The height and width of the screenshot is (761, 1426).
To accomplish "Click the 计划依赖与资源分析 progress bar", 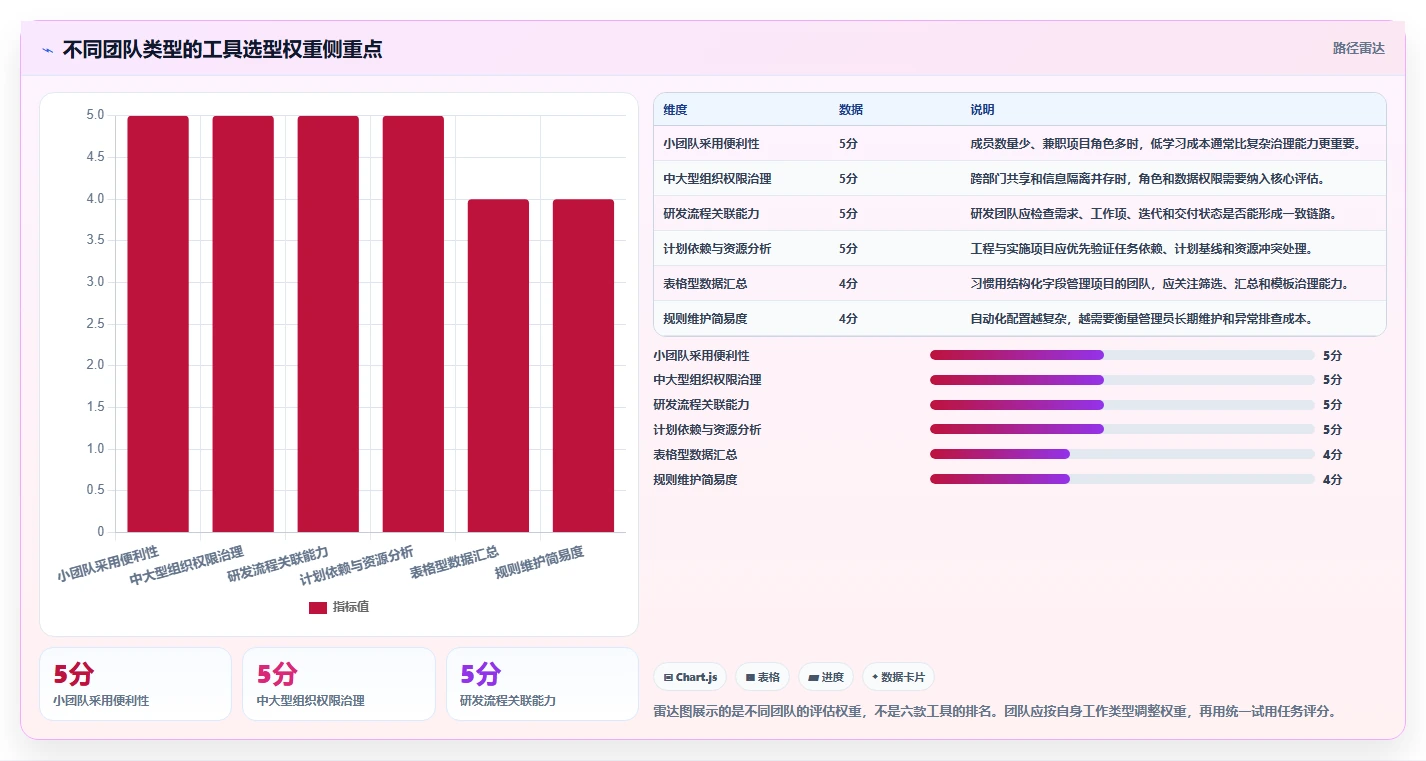I will click(x=1122, y=429).
